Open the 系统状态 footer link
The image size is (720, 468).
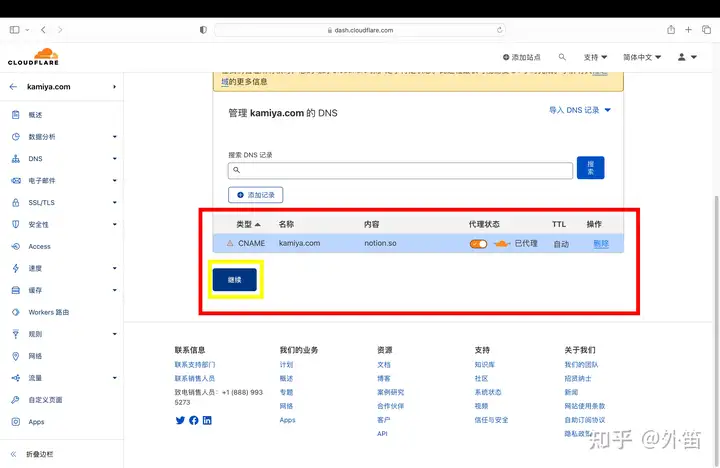tap(488, 392)
